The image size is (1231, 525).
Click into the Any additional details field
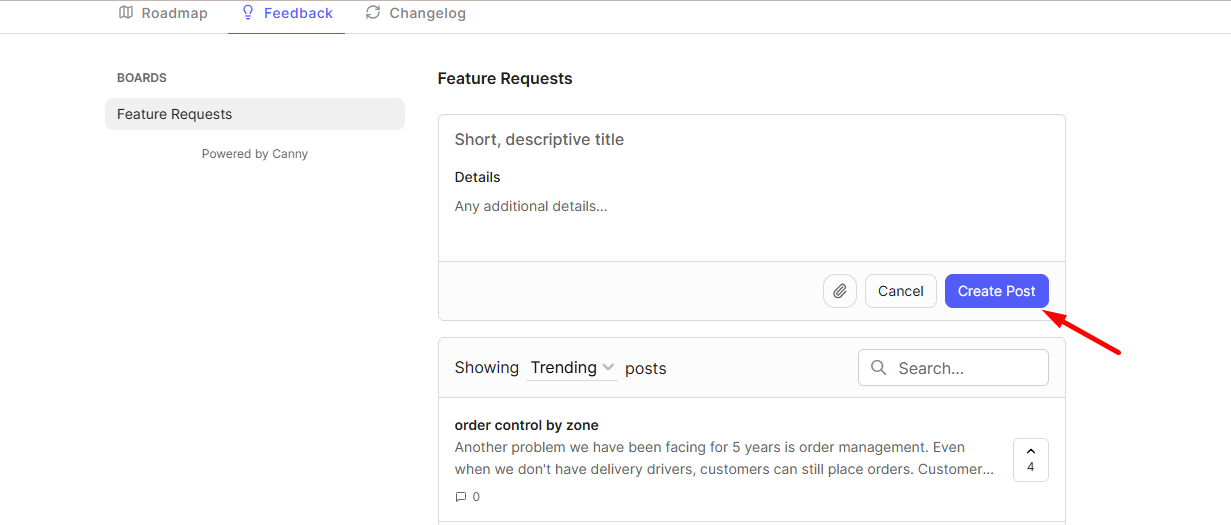[x=752, y=218]
